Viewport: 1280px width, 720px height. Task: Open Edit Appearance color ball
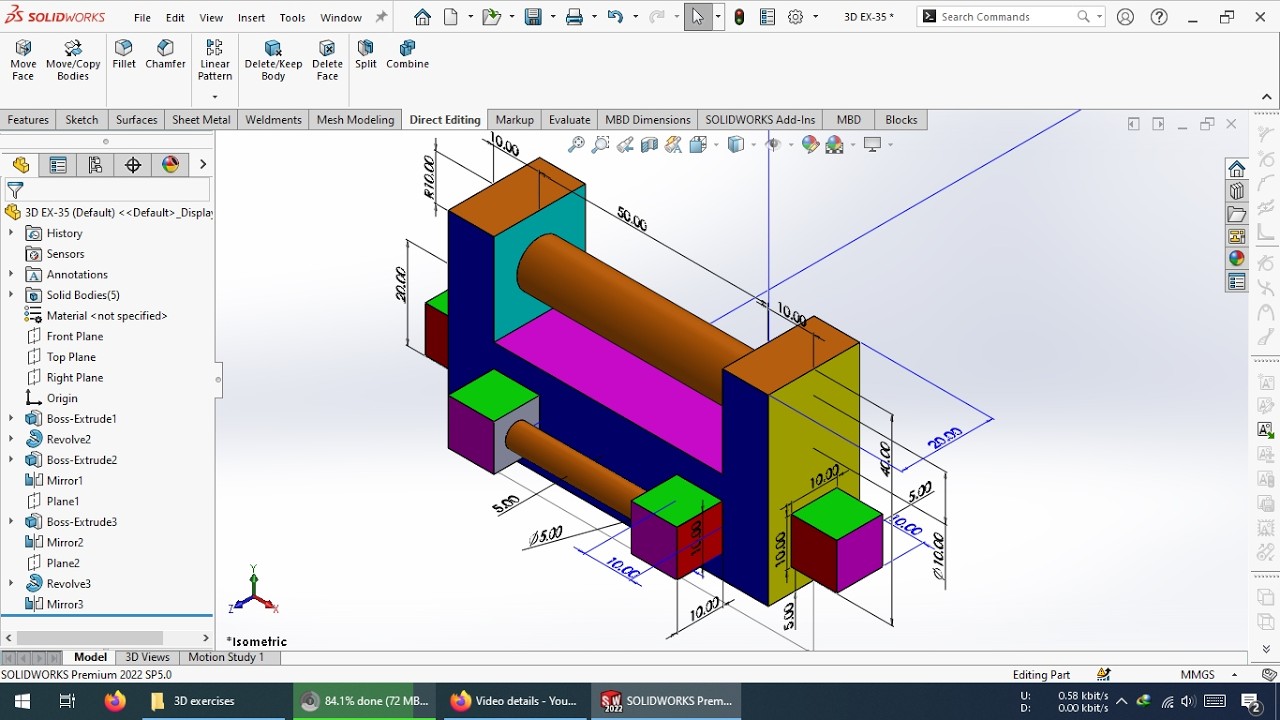[x=810, y=145]
